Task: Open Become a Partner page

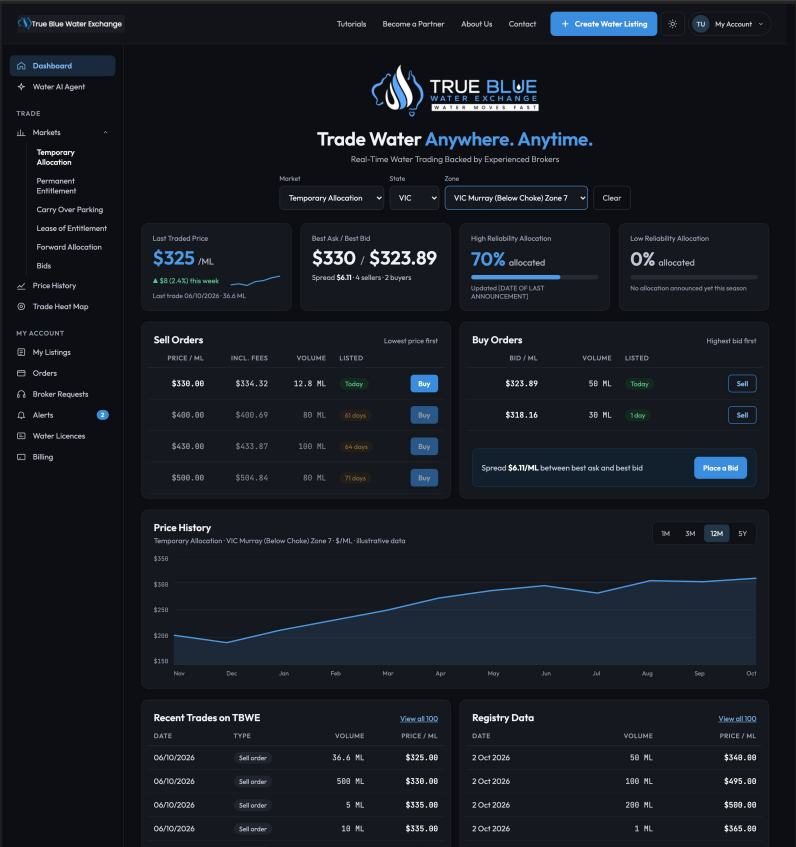Action: coord(413,24)
